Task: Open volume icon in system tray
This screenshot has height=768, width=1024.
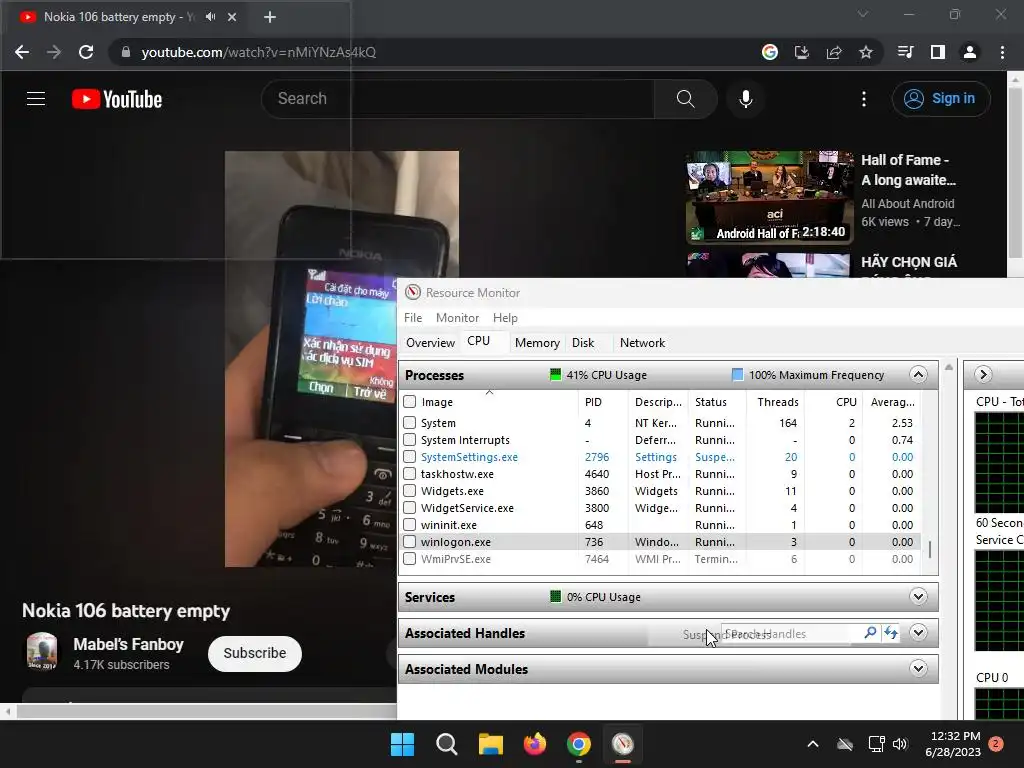Action: pos(900,744)
